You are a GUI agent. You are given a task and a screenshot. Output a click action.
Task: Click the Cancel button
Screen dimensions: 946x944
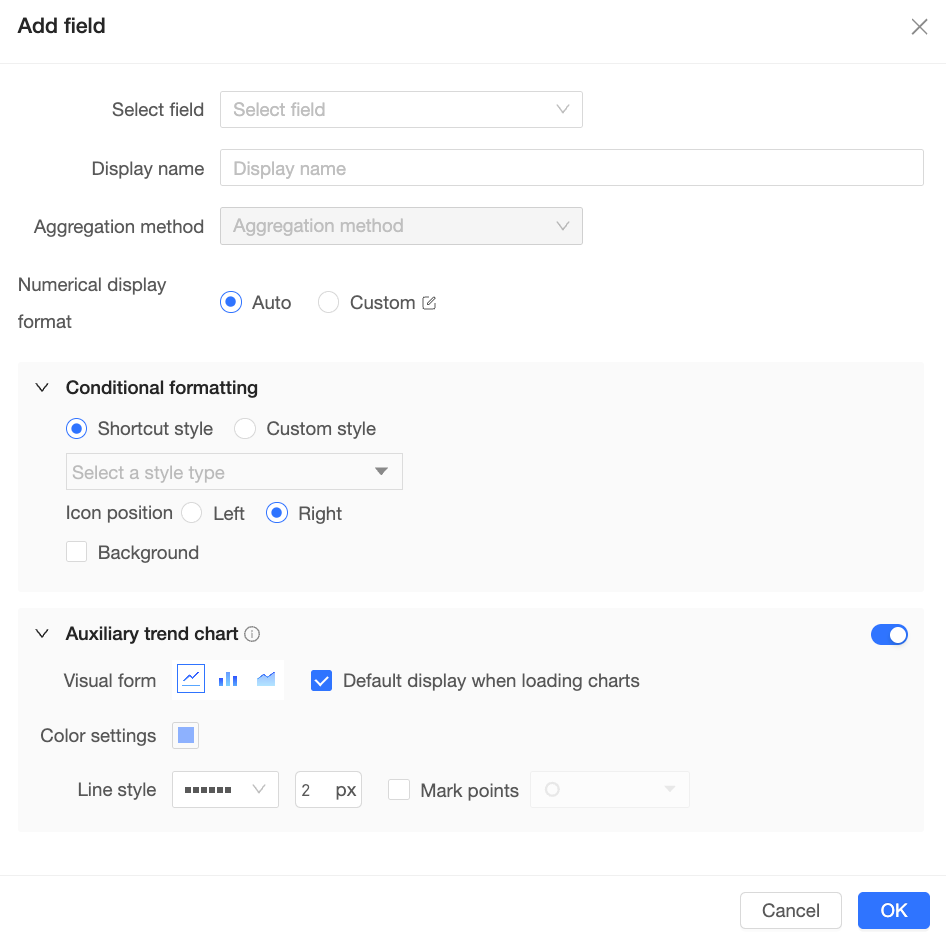coord(790,910)
